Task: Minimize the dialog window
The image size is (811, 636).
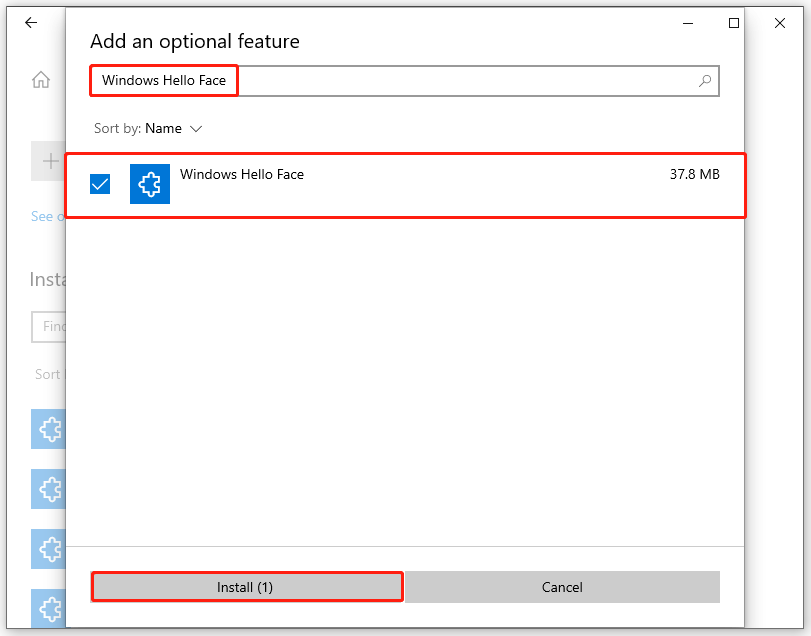Action: click(688, 23)
